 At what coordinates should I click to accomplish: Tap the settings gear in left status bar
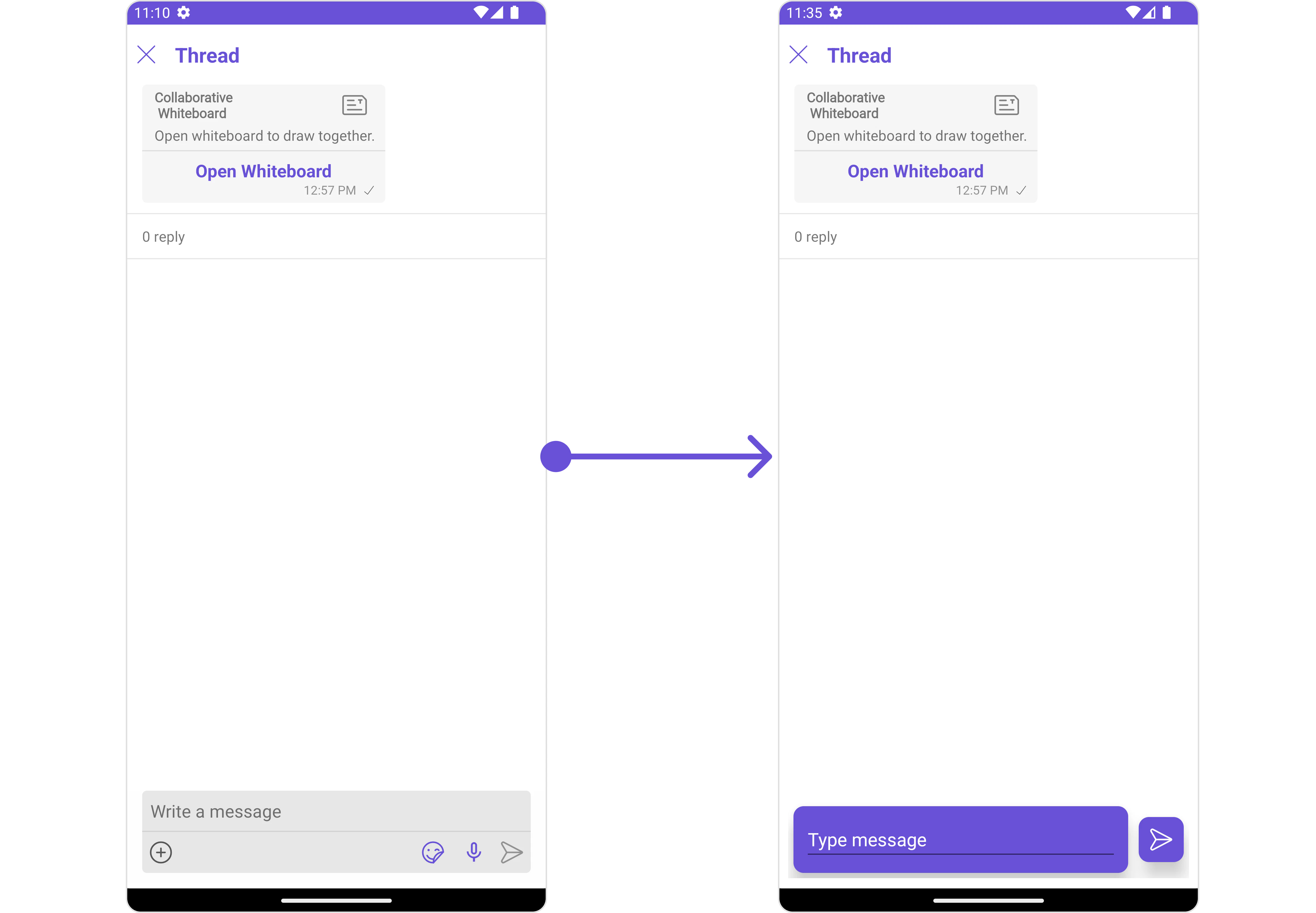point(183,13)
